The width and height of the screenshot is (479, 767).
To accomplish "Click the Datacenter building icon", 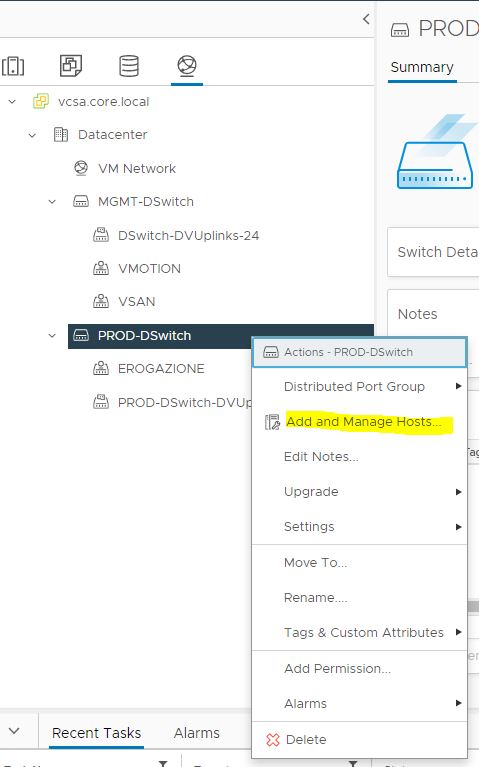I will pos(61,135).
